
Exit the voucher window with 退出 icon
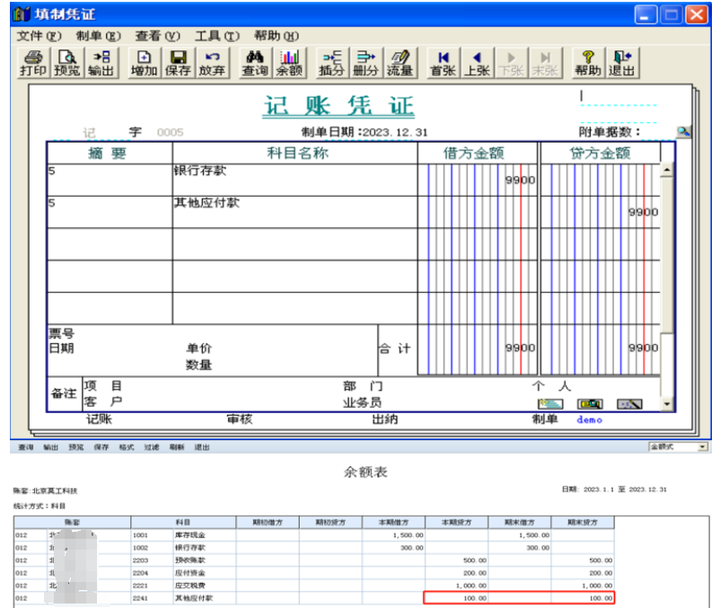[622, 63]
